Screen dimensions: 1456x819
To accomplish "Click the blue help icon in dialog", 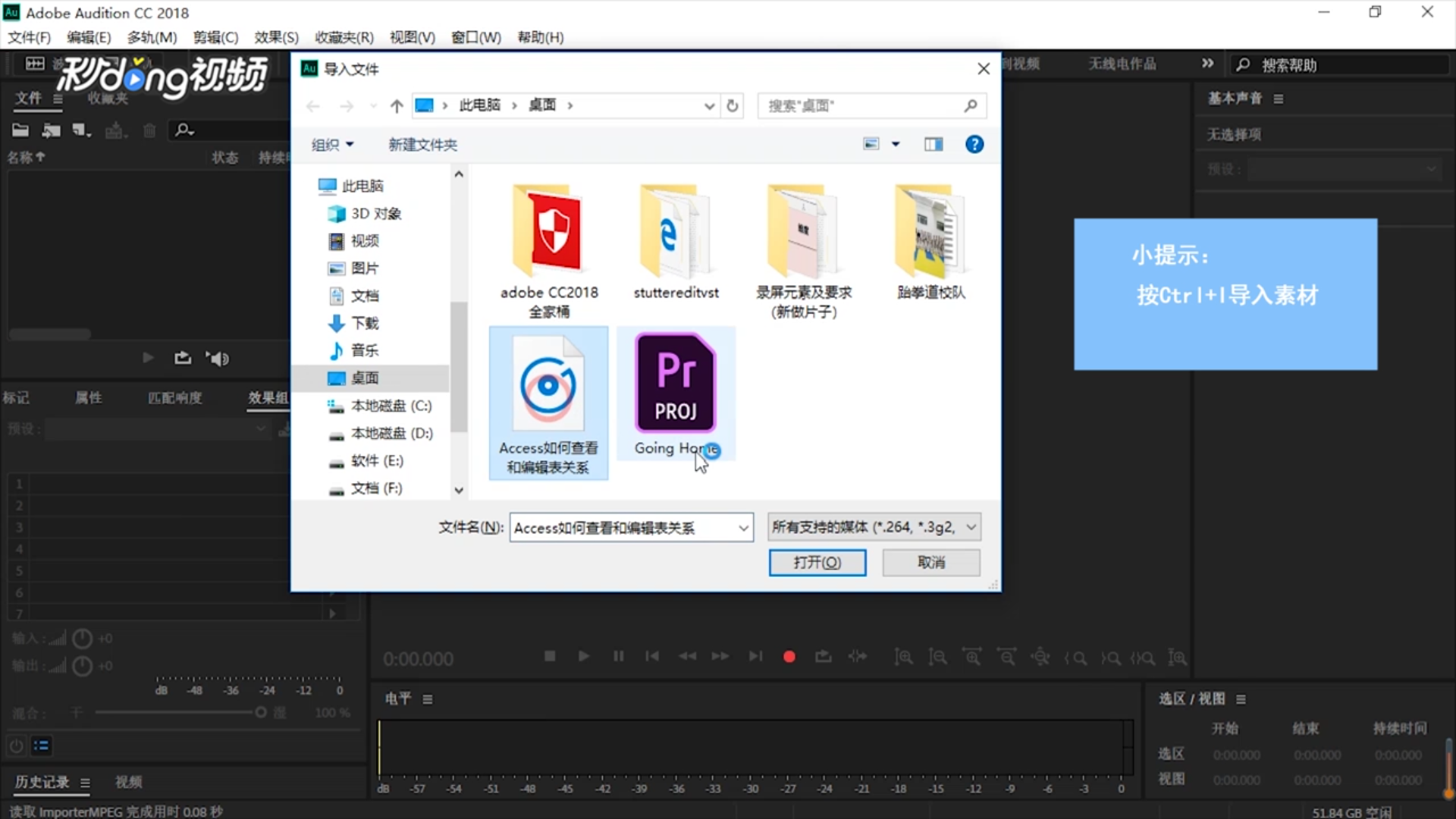I will click(974, 144).
